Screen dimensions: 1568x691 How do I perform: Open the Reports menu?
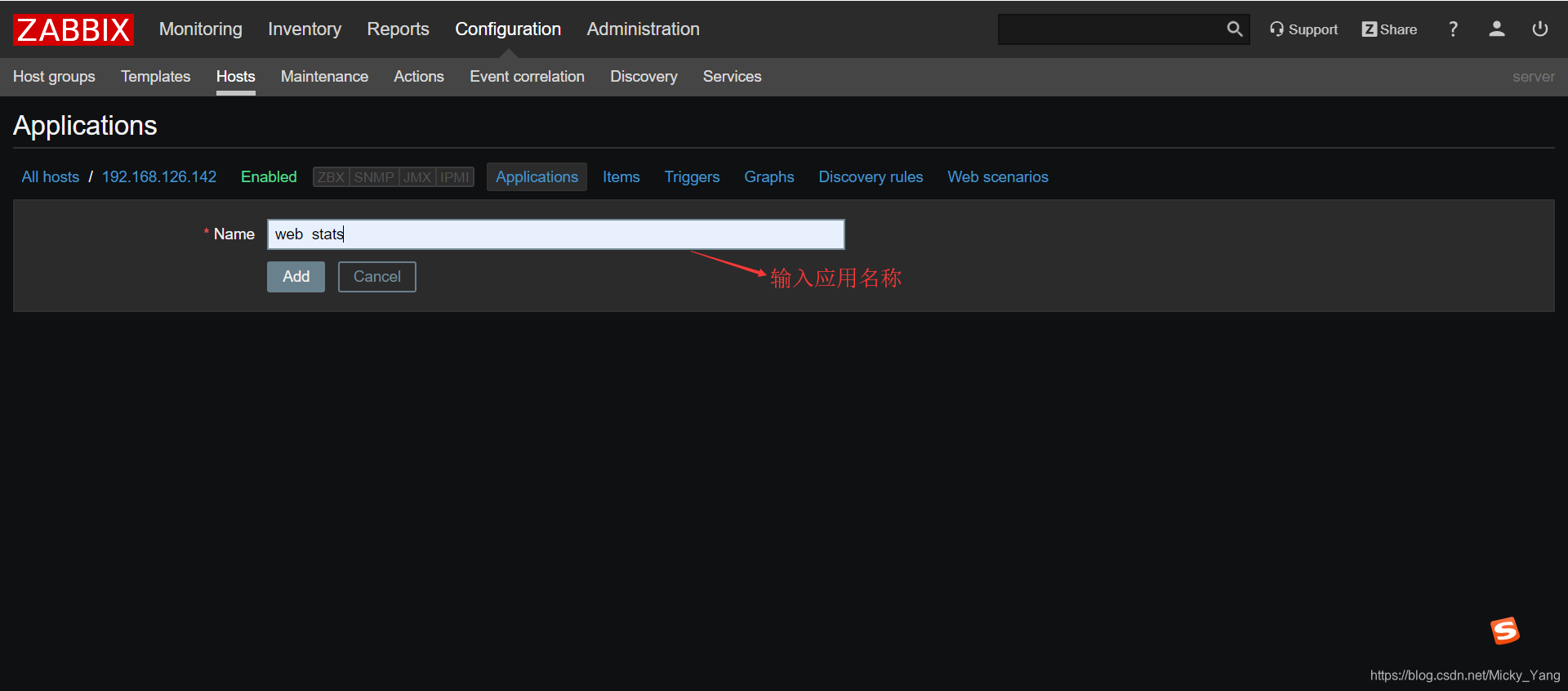point(398,29)
